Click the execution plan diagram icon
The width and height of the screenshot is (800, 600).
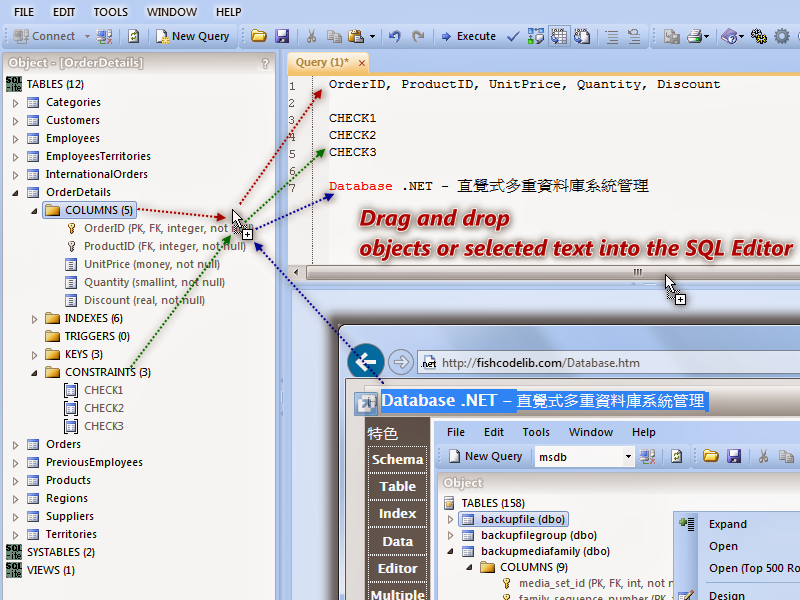[x=536, y=36]
